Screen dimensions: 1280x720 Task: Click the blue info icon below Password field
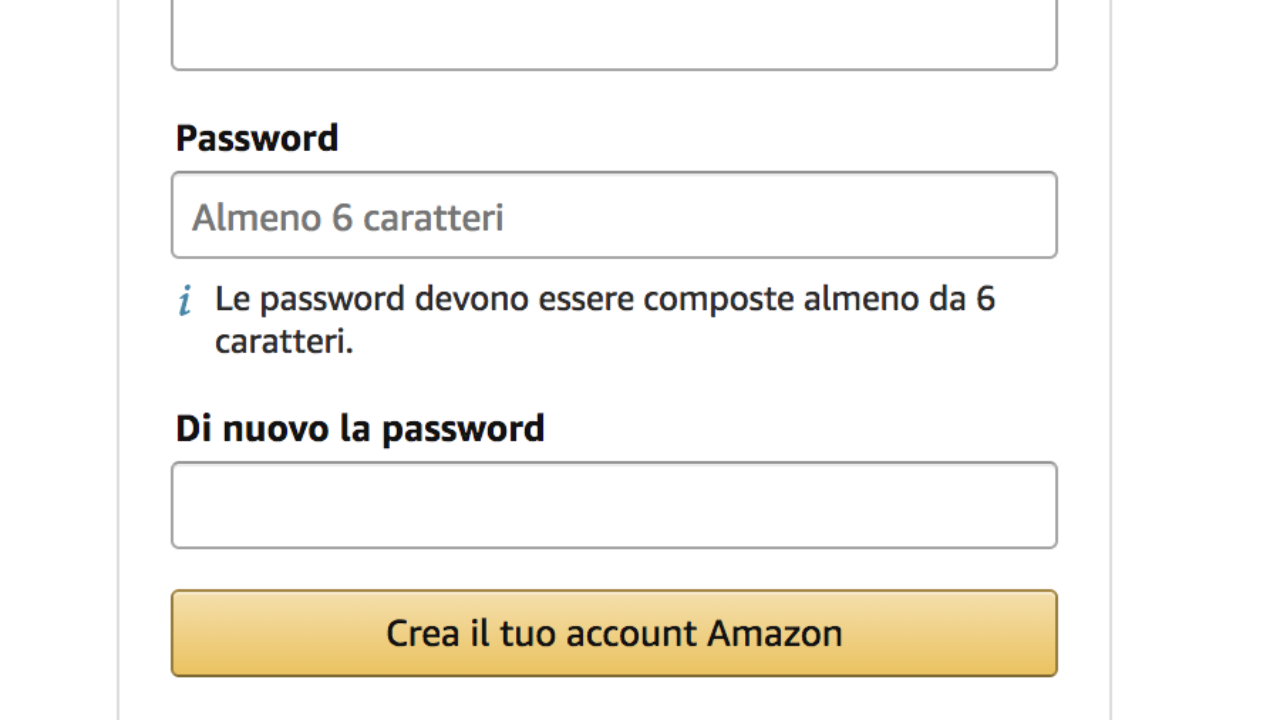click(x=185, y=301)
